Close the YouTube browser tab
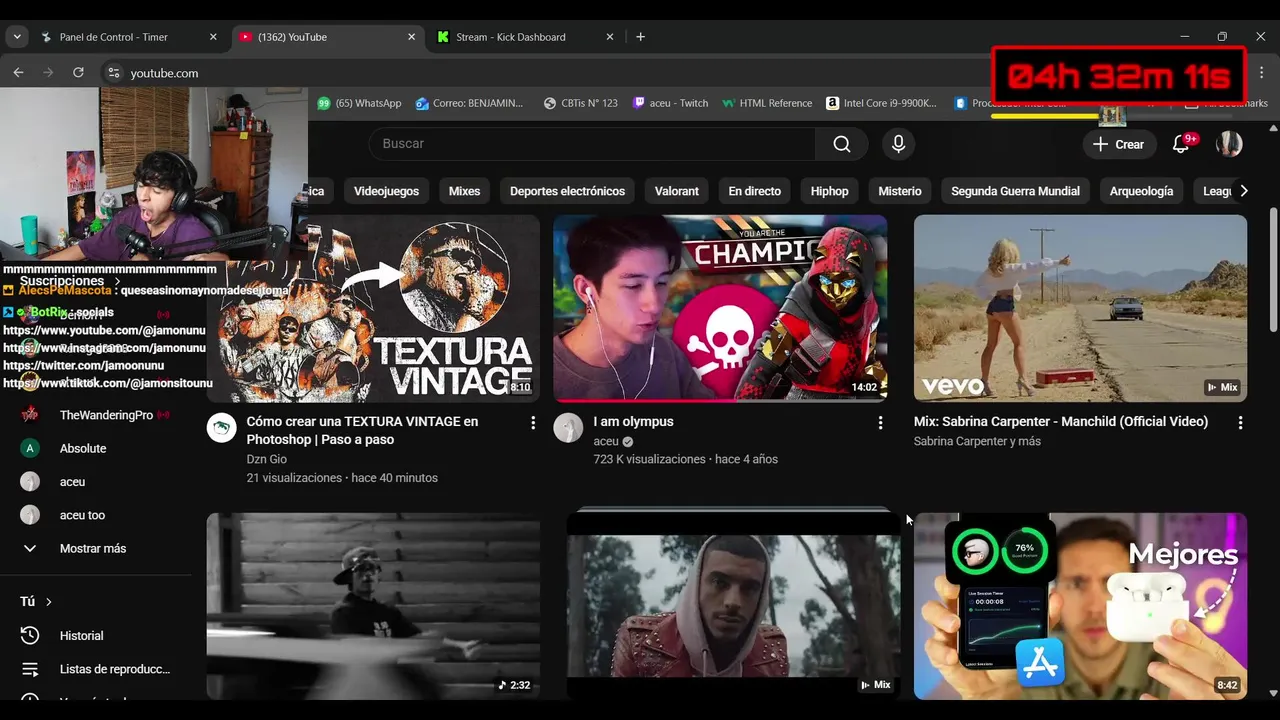 click(x=411, y=37)
